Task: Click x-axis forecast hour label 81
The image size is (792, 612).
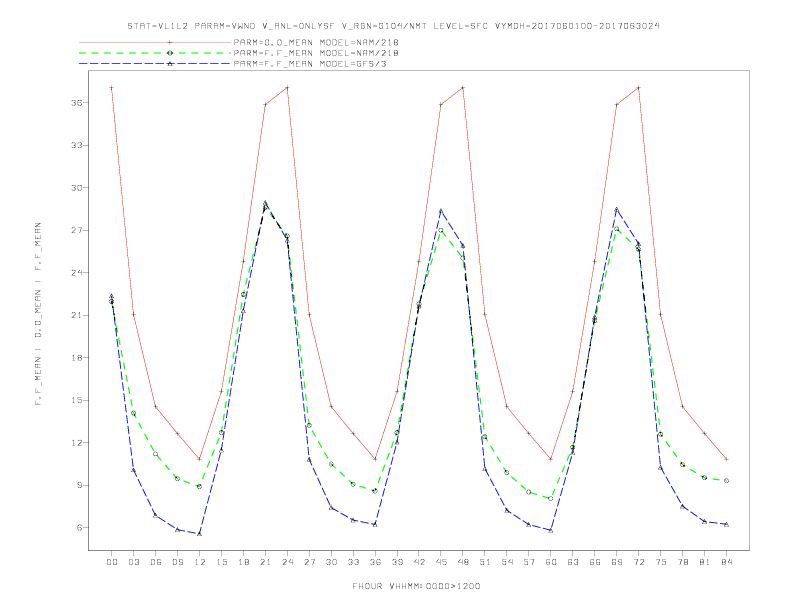Action: 705,562
